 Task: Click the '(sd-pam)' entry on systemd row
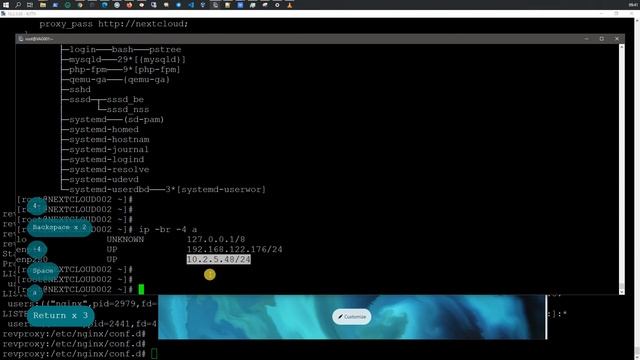click(x=144, y=120)
